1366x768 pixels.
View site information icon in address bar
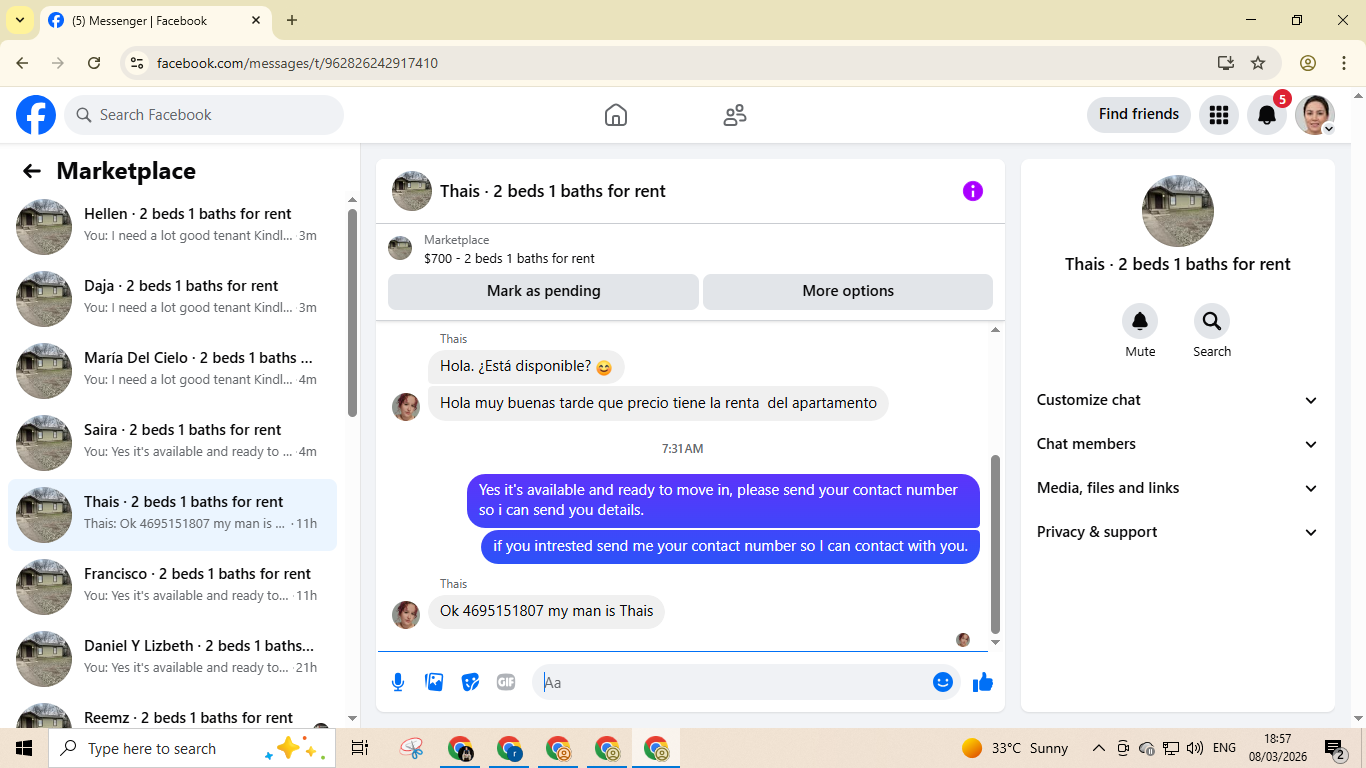click(138, 63)
